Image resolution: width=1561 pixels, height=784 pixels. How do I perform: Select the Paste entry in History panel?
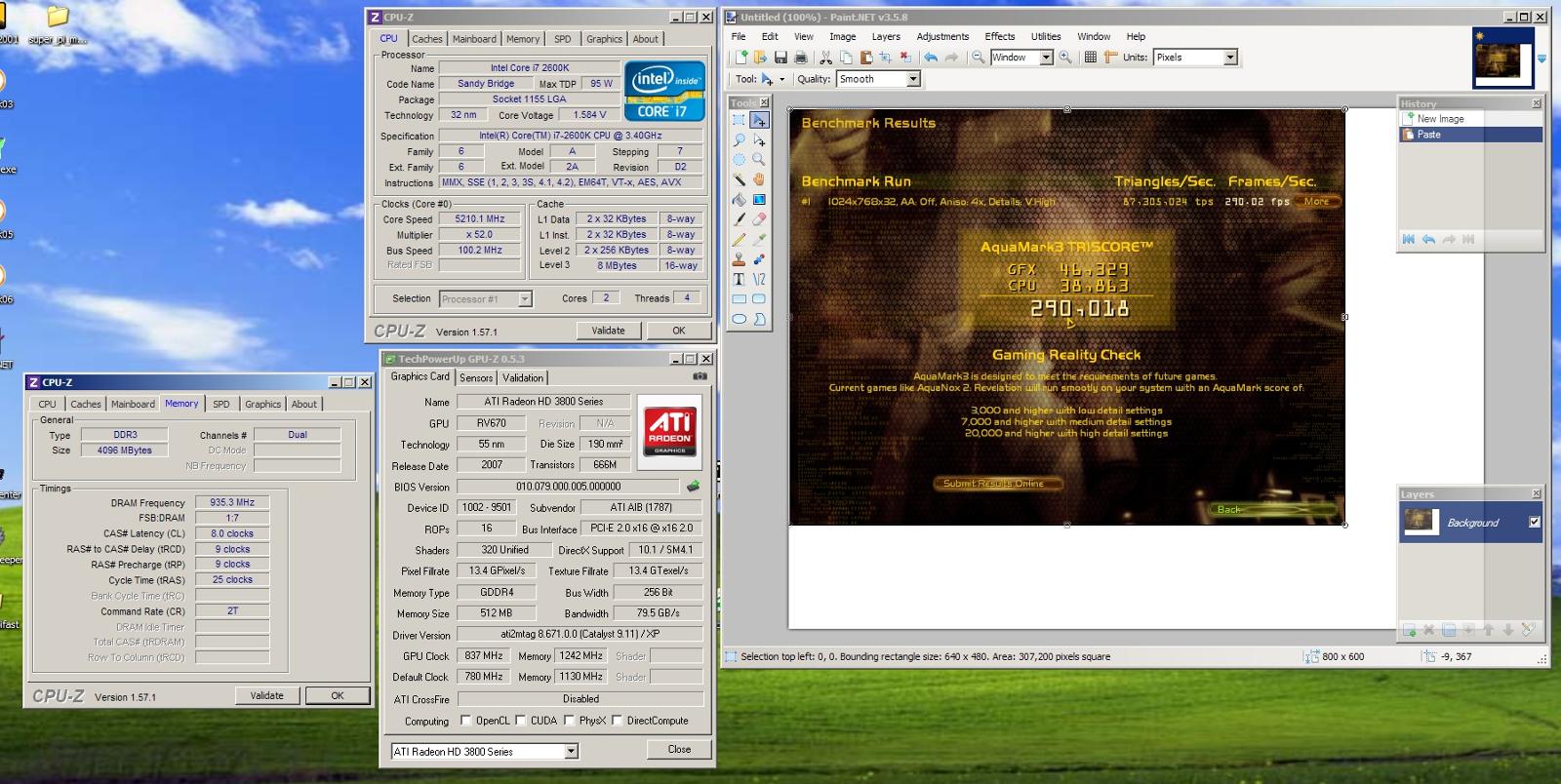click(x=1471, y=135)
